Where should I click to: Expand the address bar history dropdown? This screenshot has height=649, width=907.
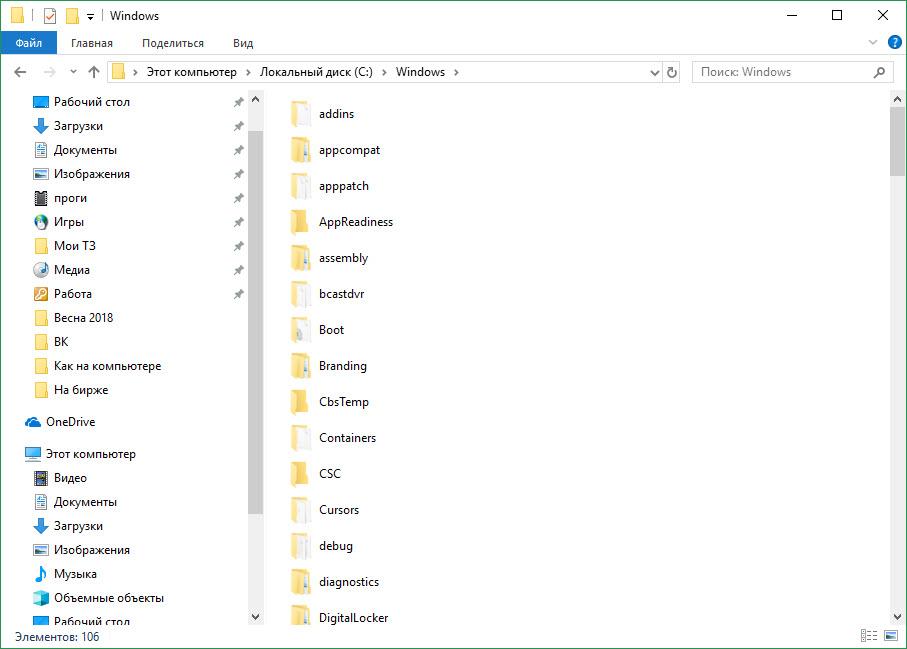click(654, 72)
